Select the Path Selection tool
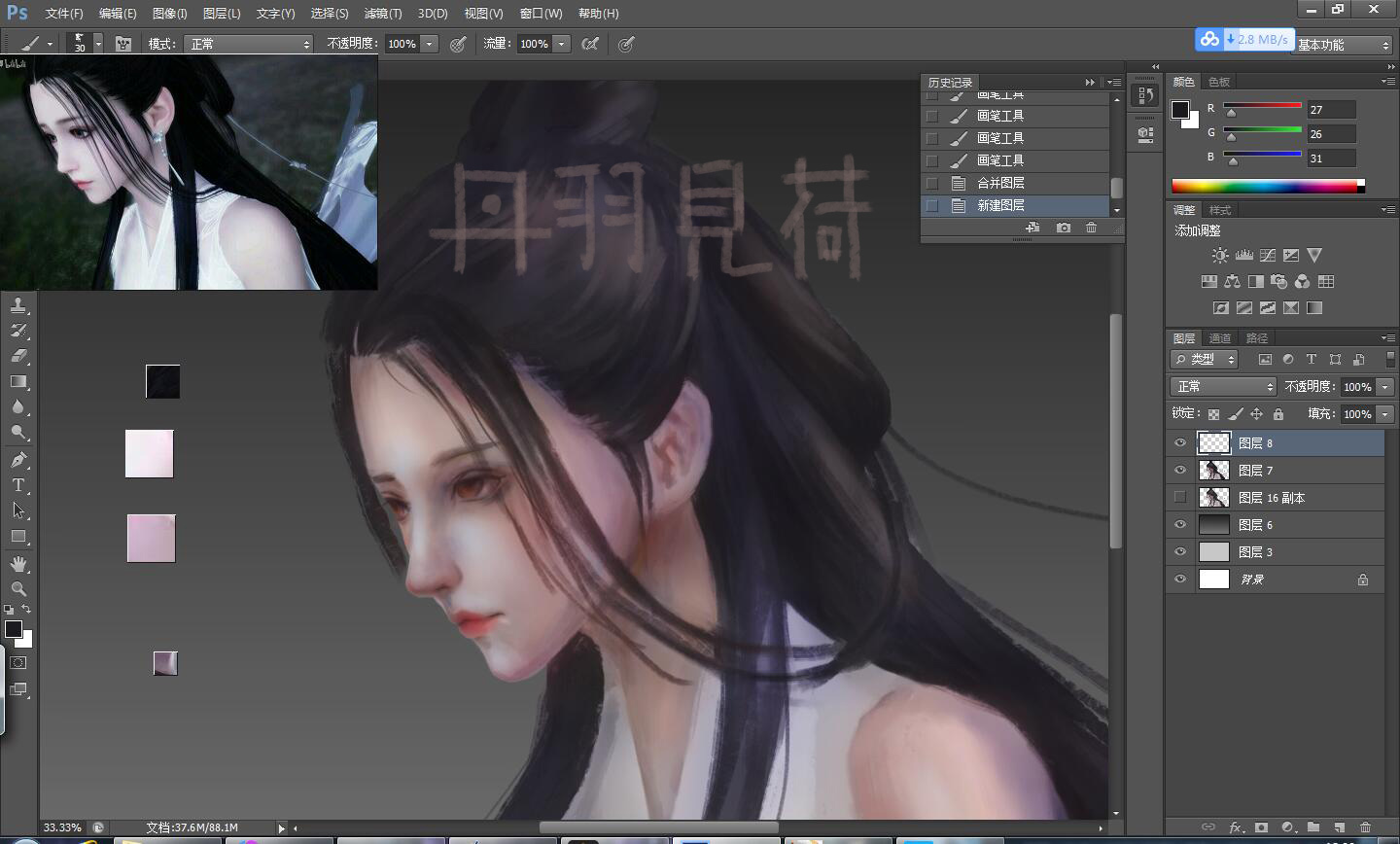The height and width of the screenshot is (844, 1400). click(18, 510)
